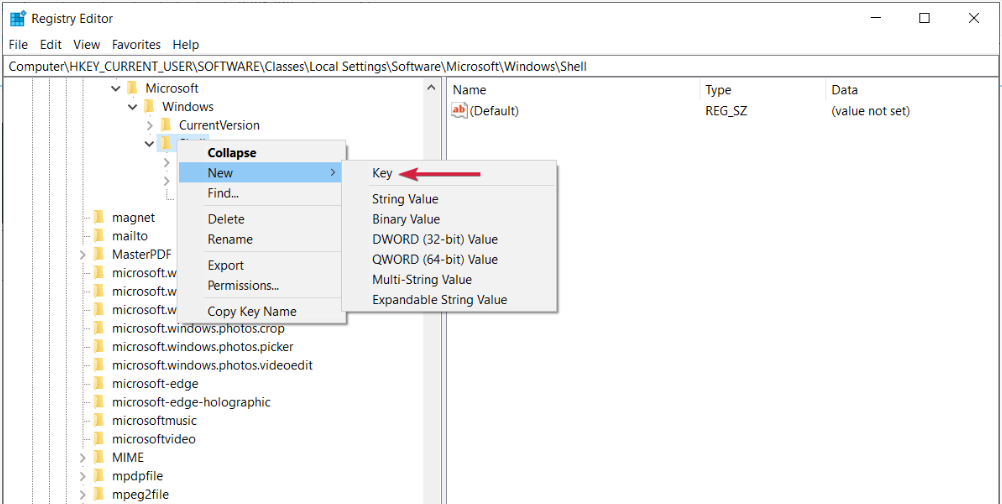Expand the mpdpfile key

click(82, 477)
